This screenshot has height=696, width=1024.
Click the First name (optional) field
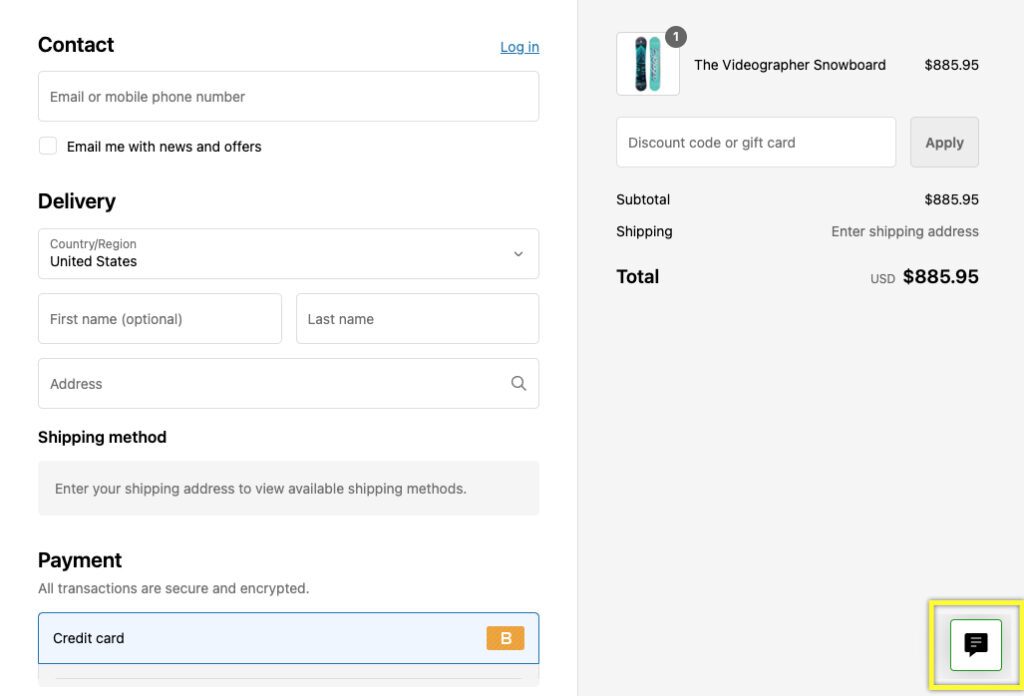[160, 319]
